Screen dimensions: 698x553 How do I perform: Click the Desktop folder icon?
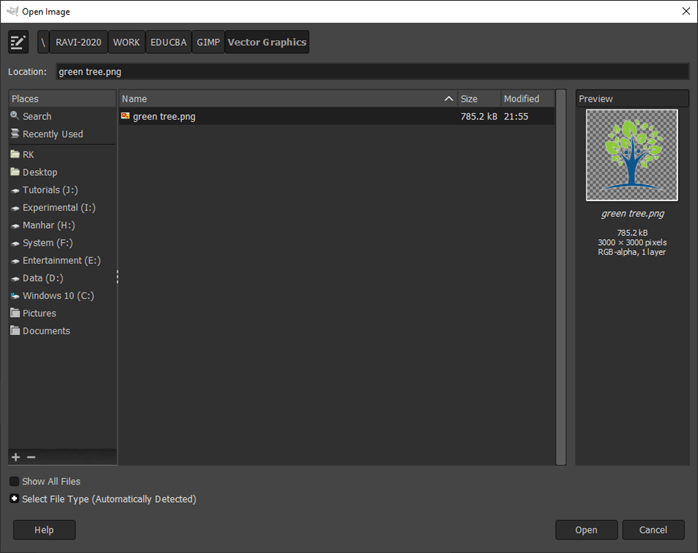click(x=15, y=172)
